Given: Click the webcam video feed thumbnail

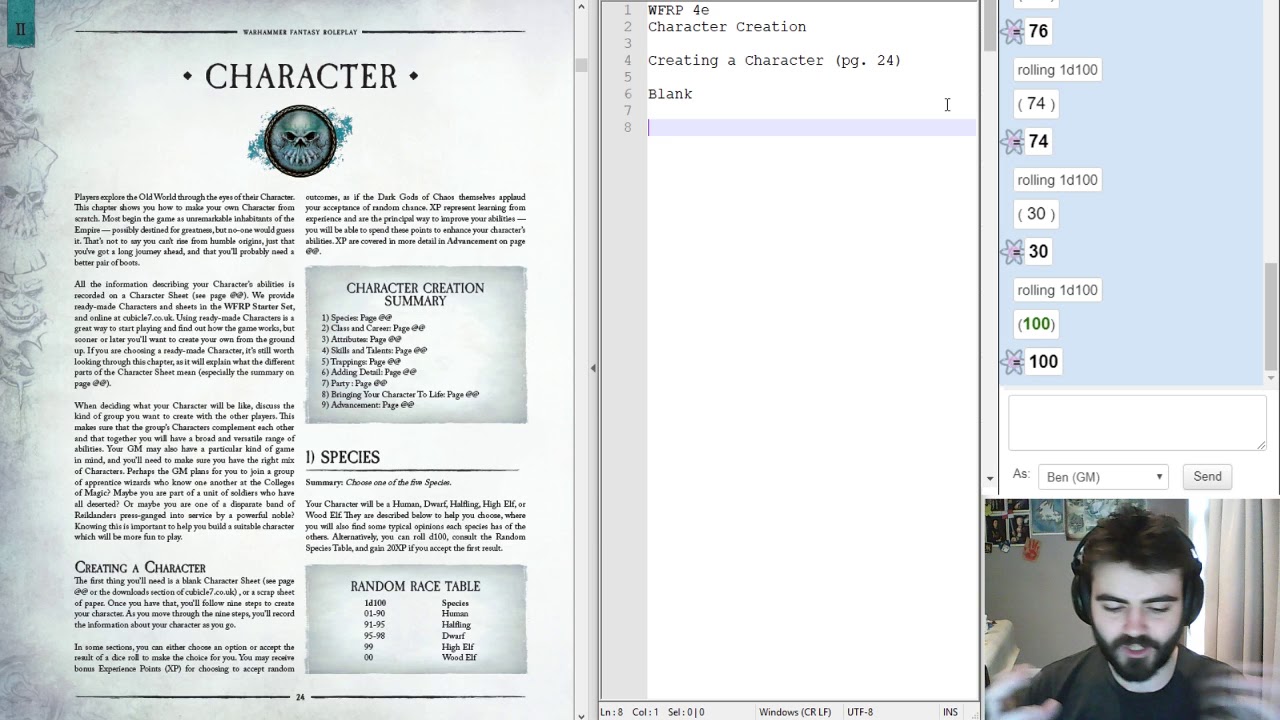Looking at the screenshot, I should 1132,609.
